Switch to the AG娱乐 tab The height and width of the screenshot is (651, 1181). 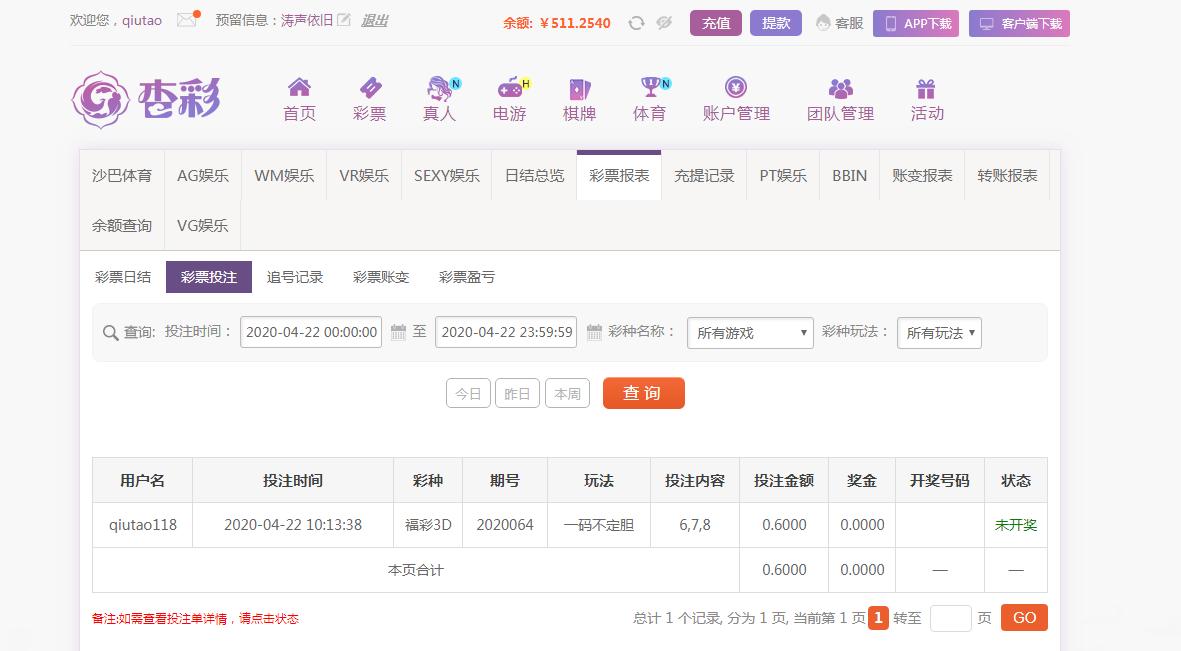(203, 176)
